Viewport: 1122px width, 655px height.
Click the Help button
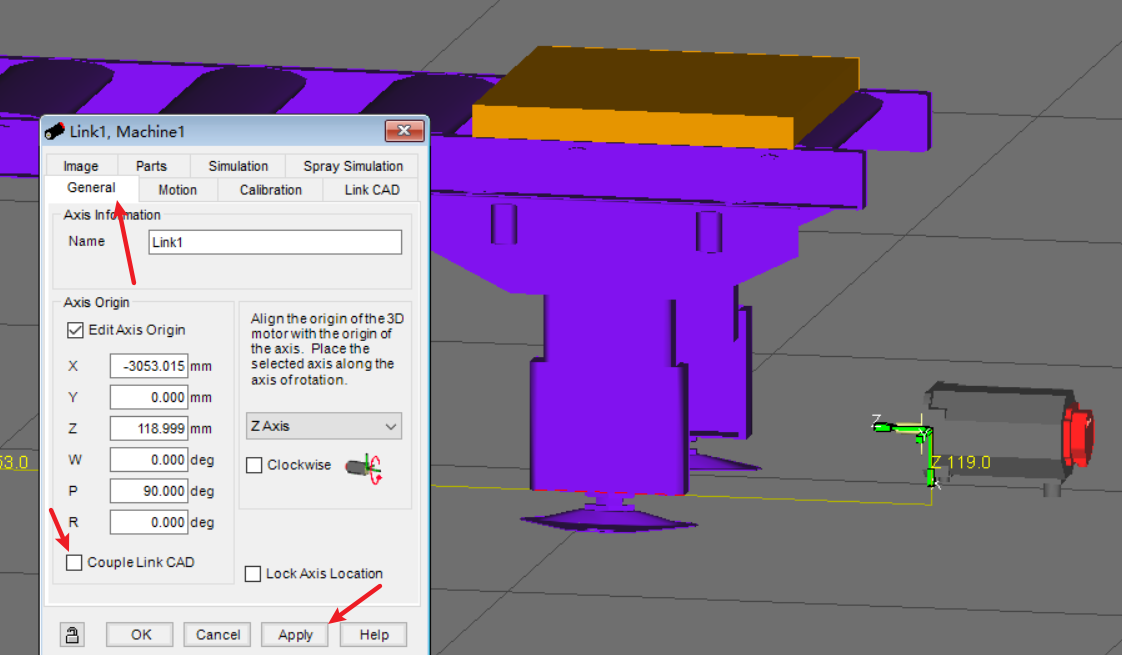click(x=374, y=634)
